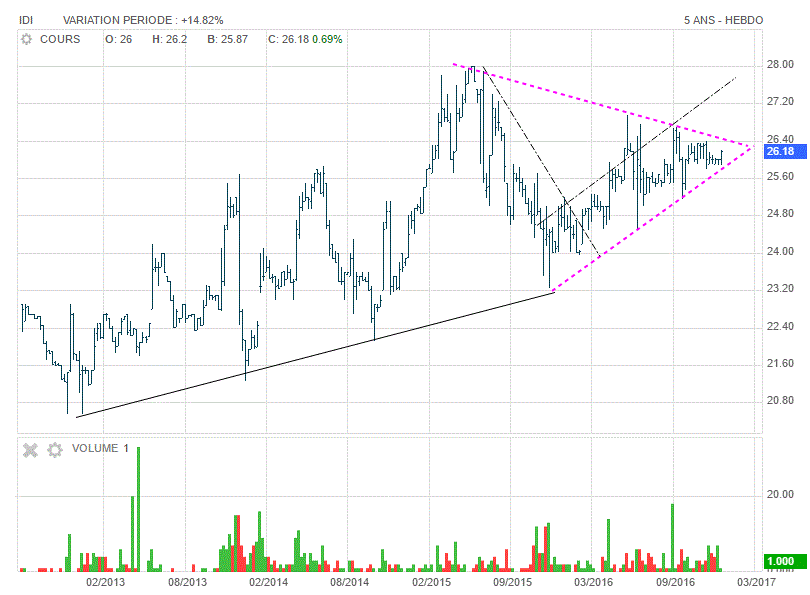Click the 23.20 price axis label

click(780, 288)
